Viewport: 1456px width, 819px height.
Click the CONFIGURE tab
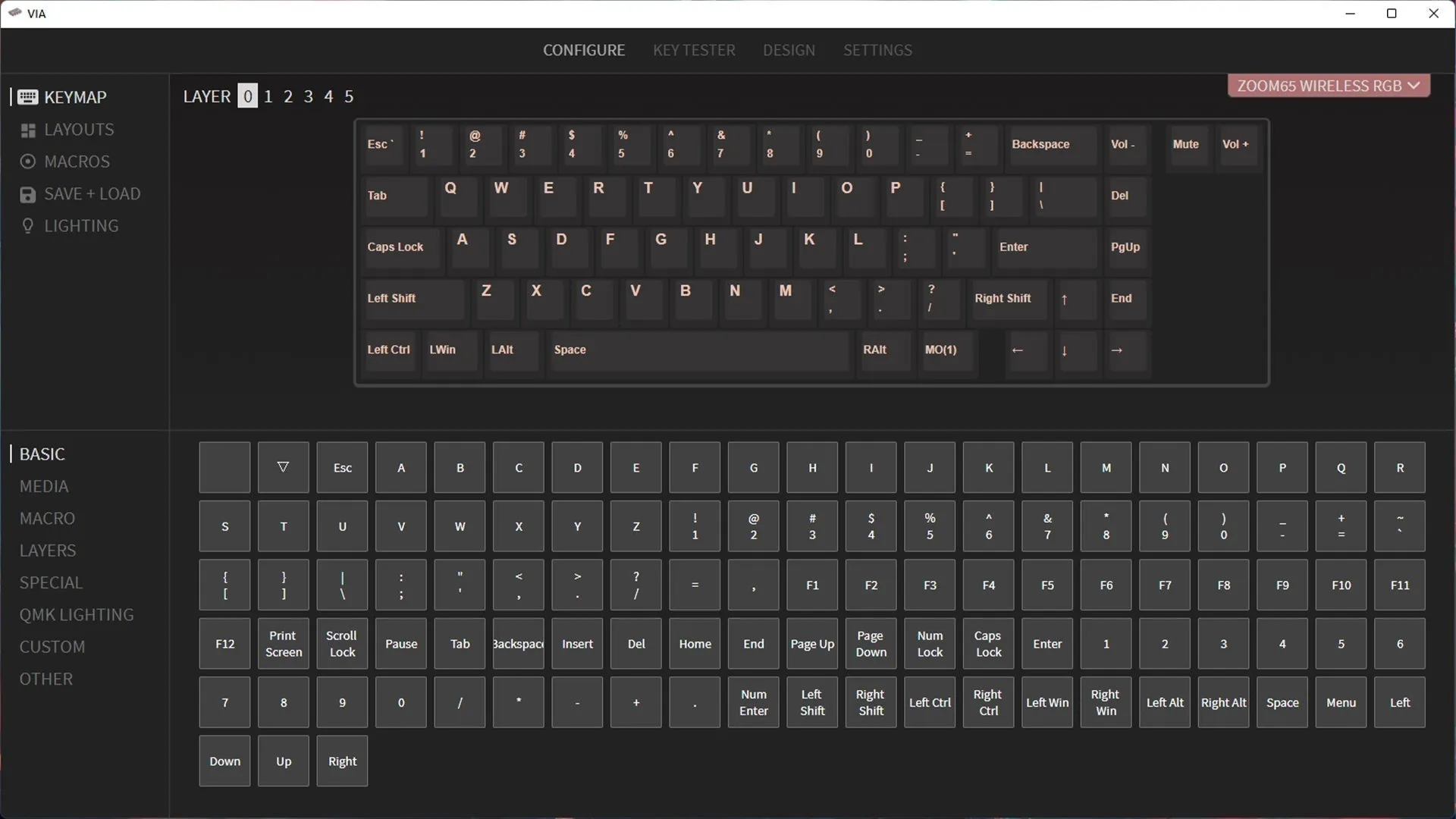(x=584, y=50)
